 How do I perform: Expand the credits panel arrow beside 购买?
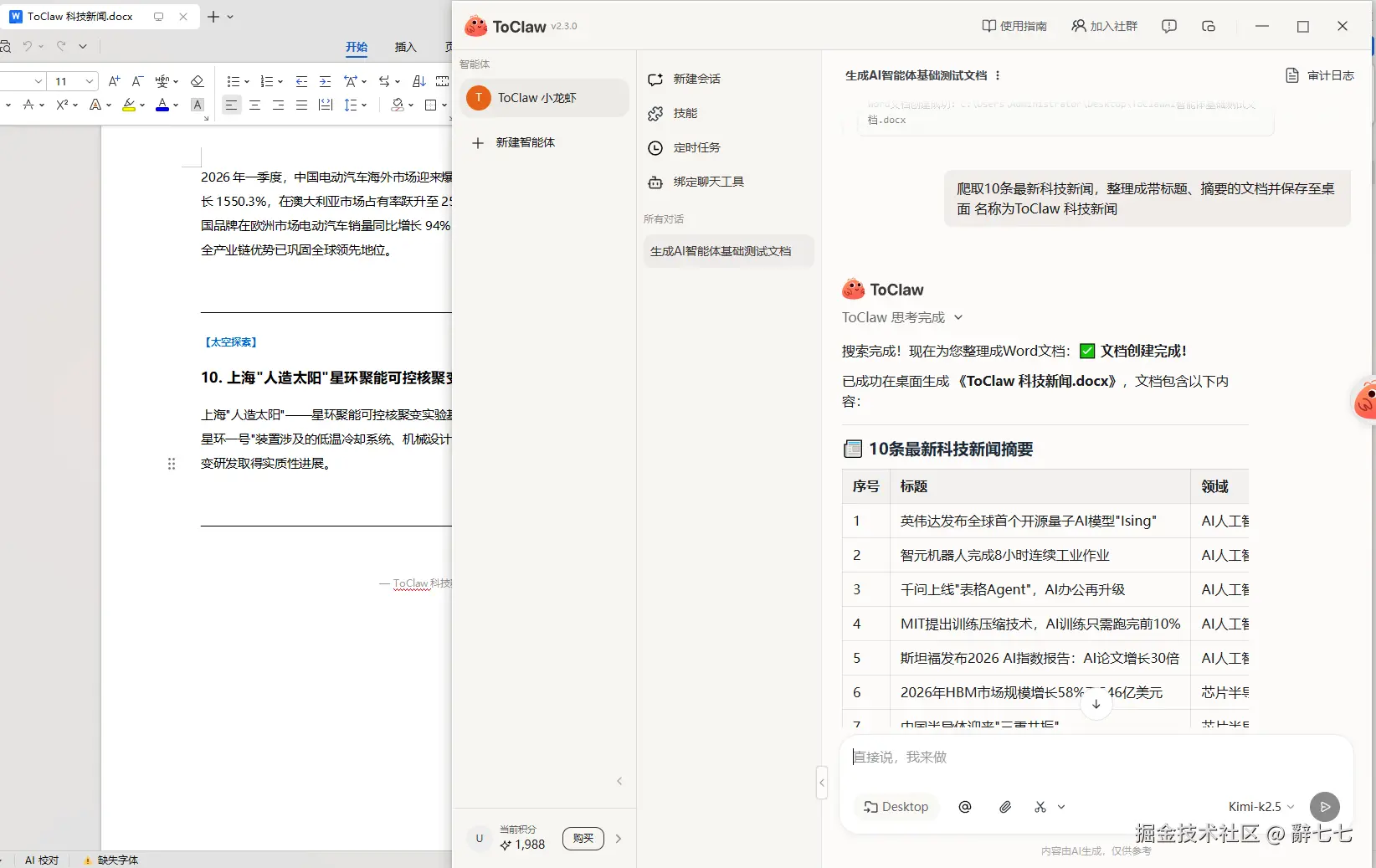click(619, 838)
